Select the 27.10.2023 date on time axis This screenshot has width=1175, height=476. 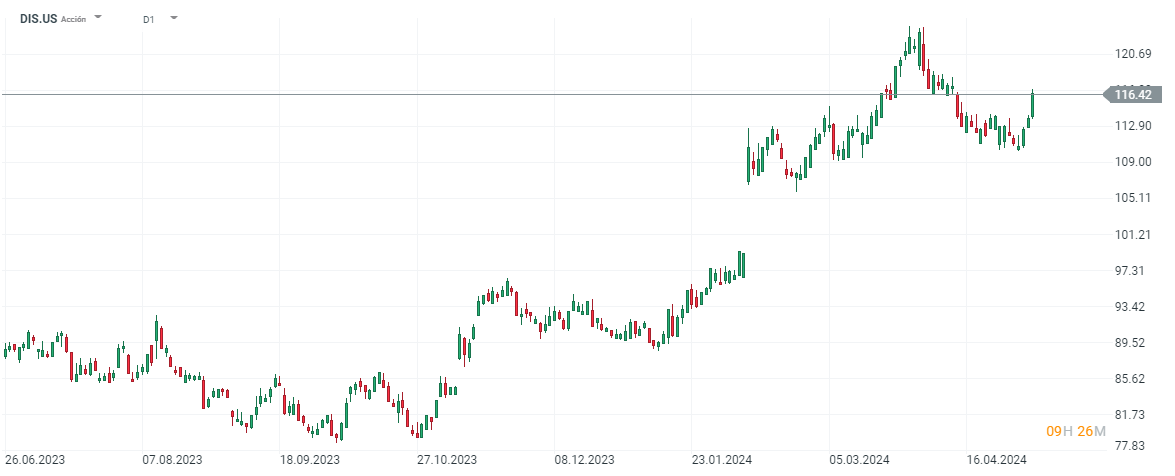[x=447, y=460]
